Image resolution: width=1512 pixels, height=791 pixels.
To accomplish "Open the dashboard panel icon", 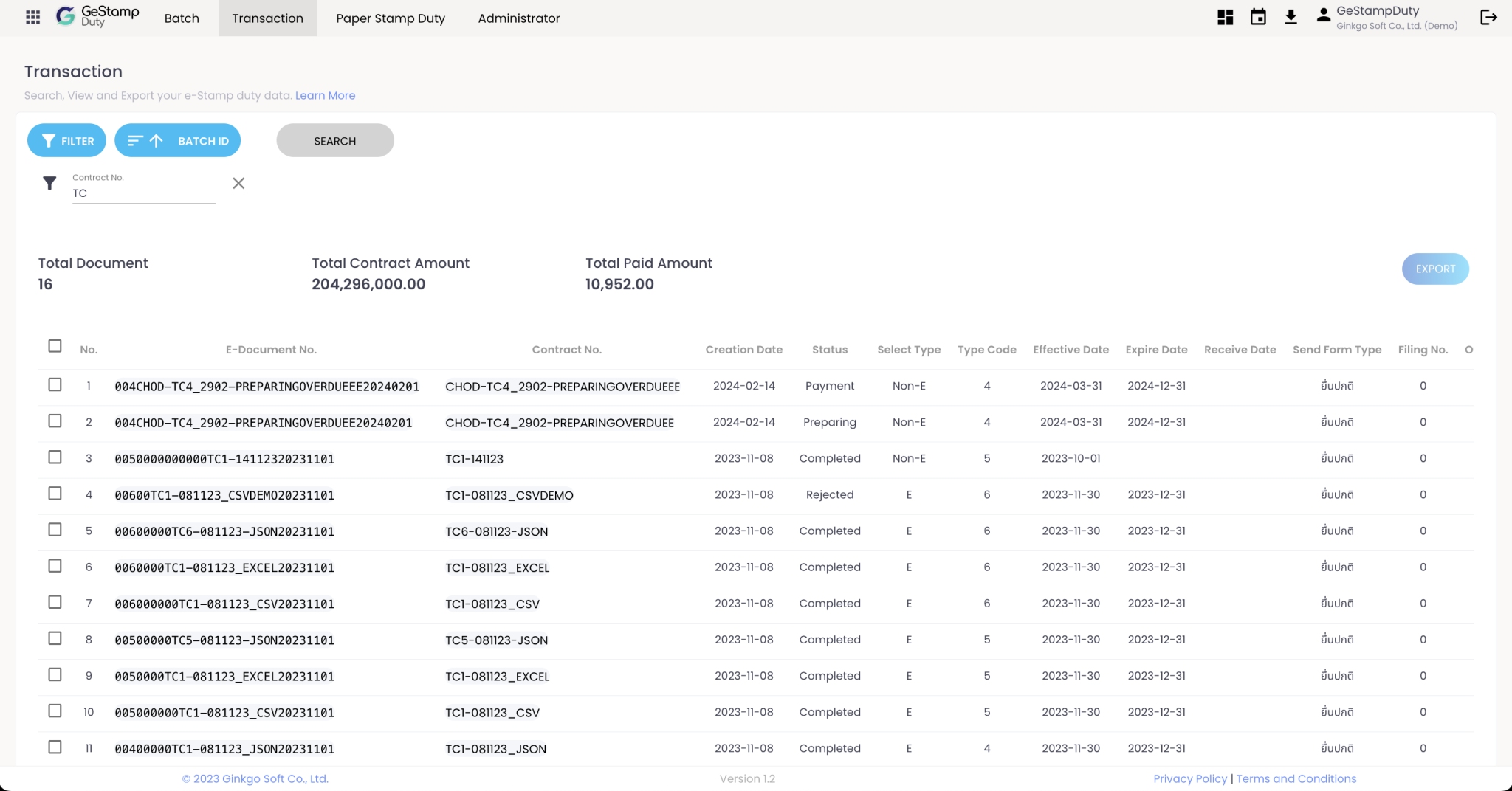I will click(x=1224, y=16).
